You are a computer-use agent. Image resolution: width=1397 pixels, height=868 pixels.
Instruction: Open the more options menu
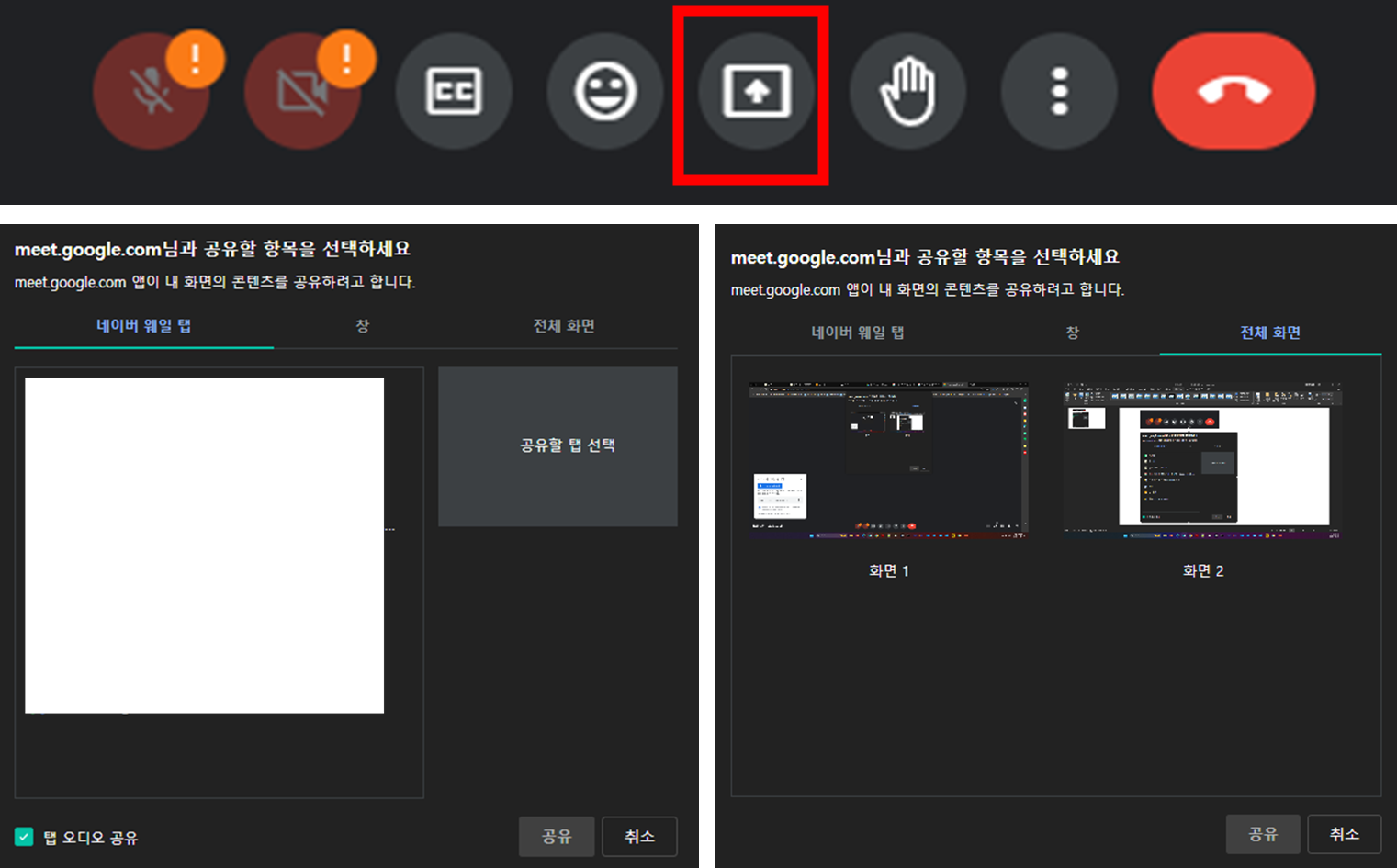(x=1059, y=92)
